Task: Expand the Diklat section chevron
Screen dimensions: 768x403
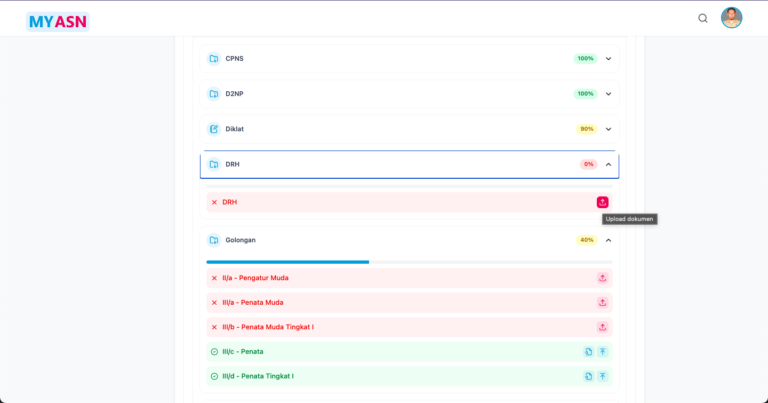Action: coord(608,129)
